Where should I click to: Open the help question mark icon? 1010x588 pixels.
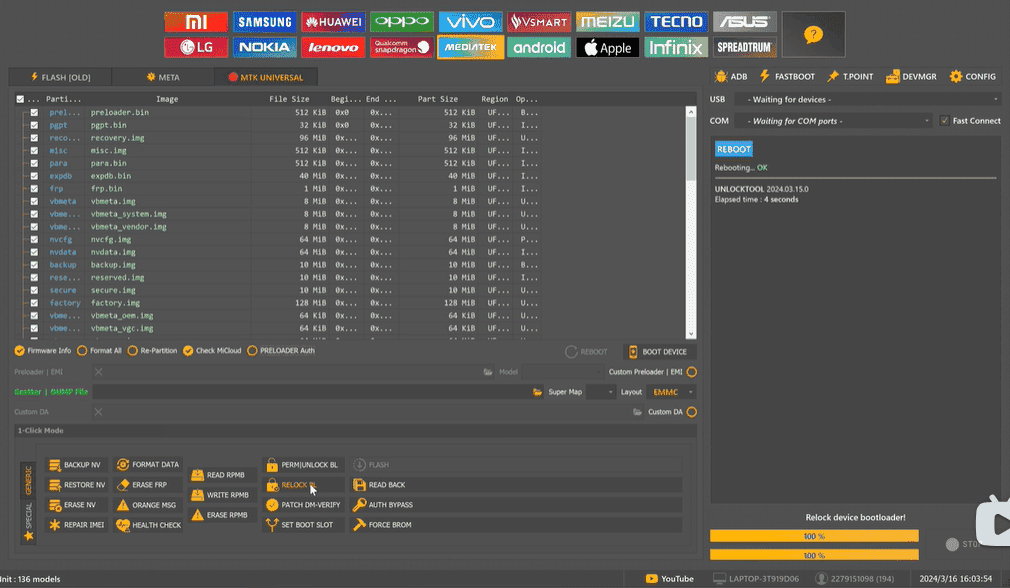pyautogui.click(x=813, y=34)
